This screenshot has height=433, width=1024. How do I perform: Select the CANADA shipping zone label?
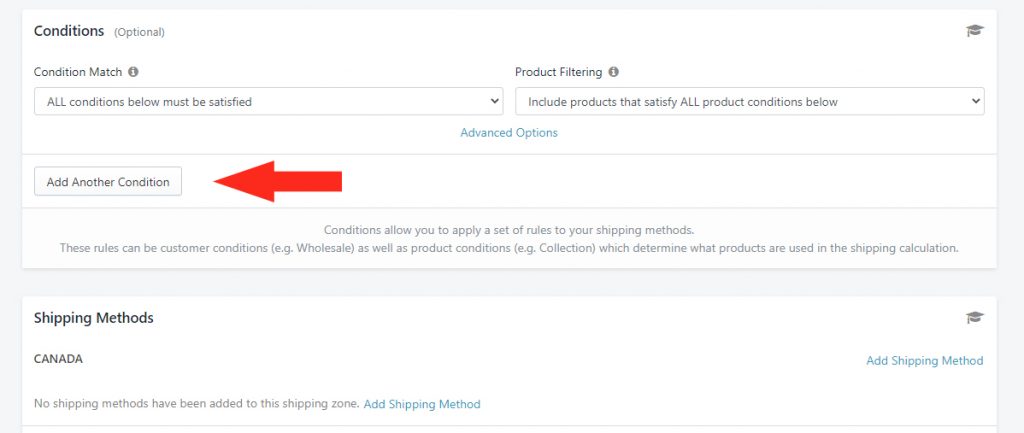pyautogui.click(x=58, y=359)
